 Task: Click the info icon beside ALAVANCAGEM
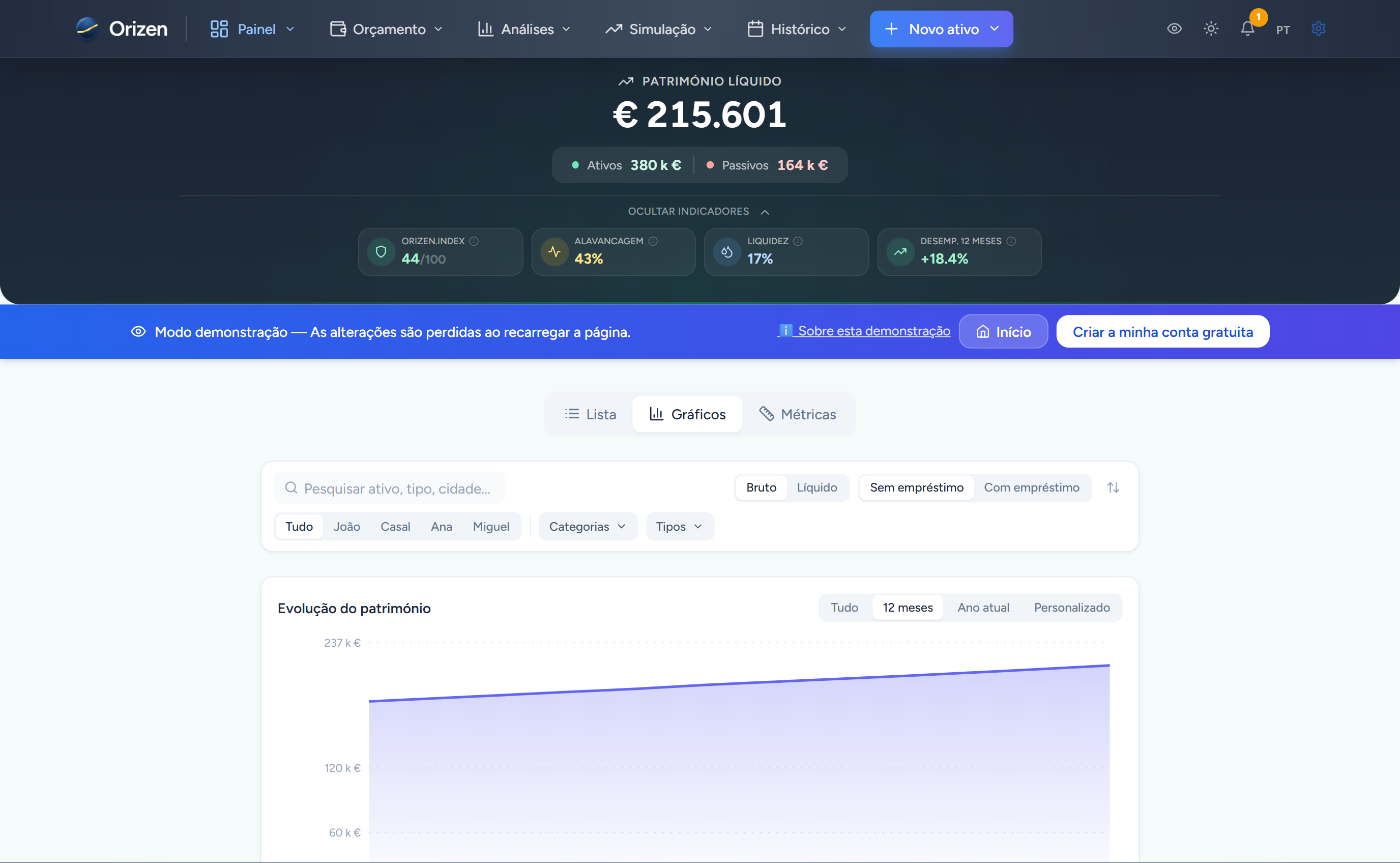pos(653,241)
